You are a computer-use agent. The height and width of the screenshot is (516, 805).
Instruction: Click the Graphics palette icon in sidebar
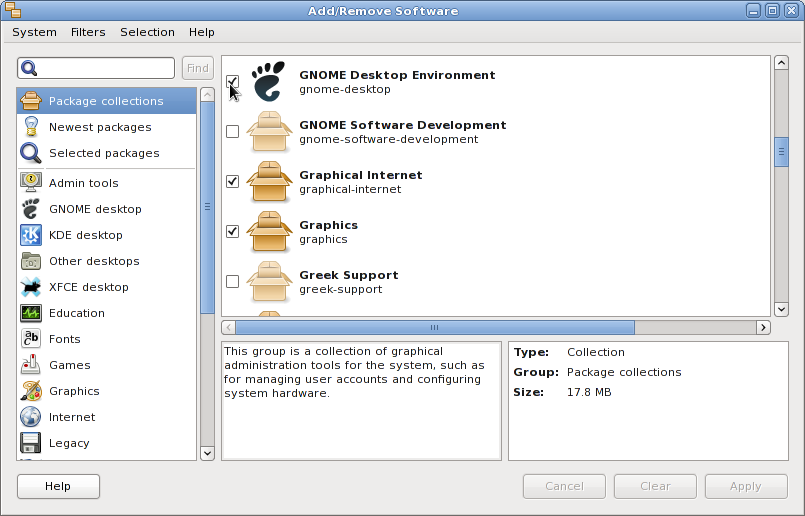coord(31,391)
